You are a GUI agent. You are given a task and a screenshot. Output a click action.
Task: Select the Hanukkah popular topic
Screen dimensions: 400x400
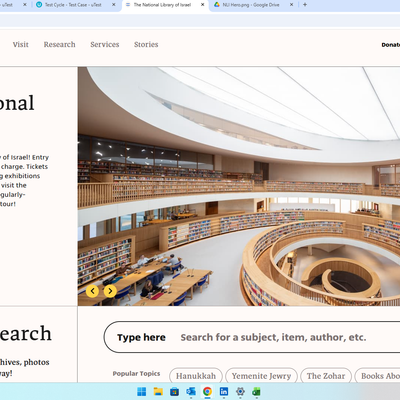click(196, 376)
